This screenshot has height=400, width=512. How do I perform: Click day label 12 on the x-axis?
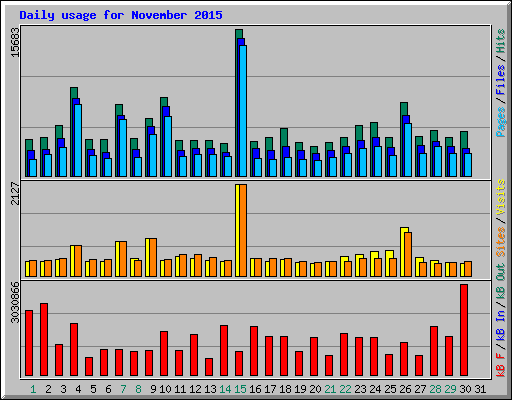[195, 389]
